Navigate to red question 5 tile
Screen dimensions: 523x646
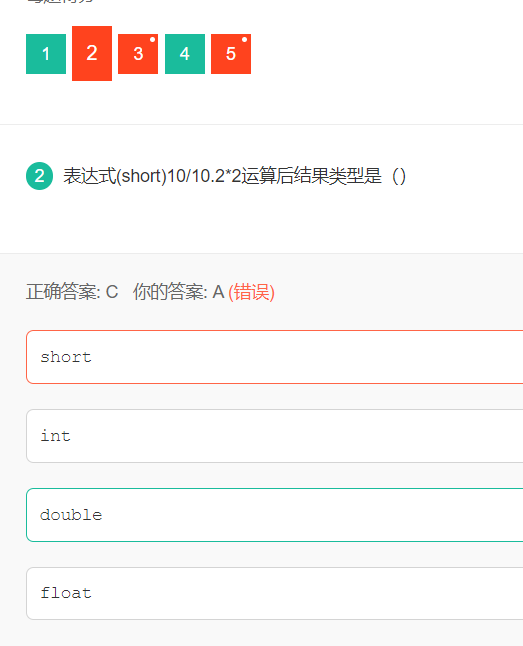point(231,54)
